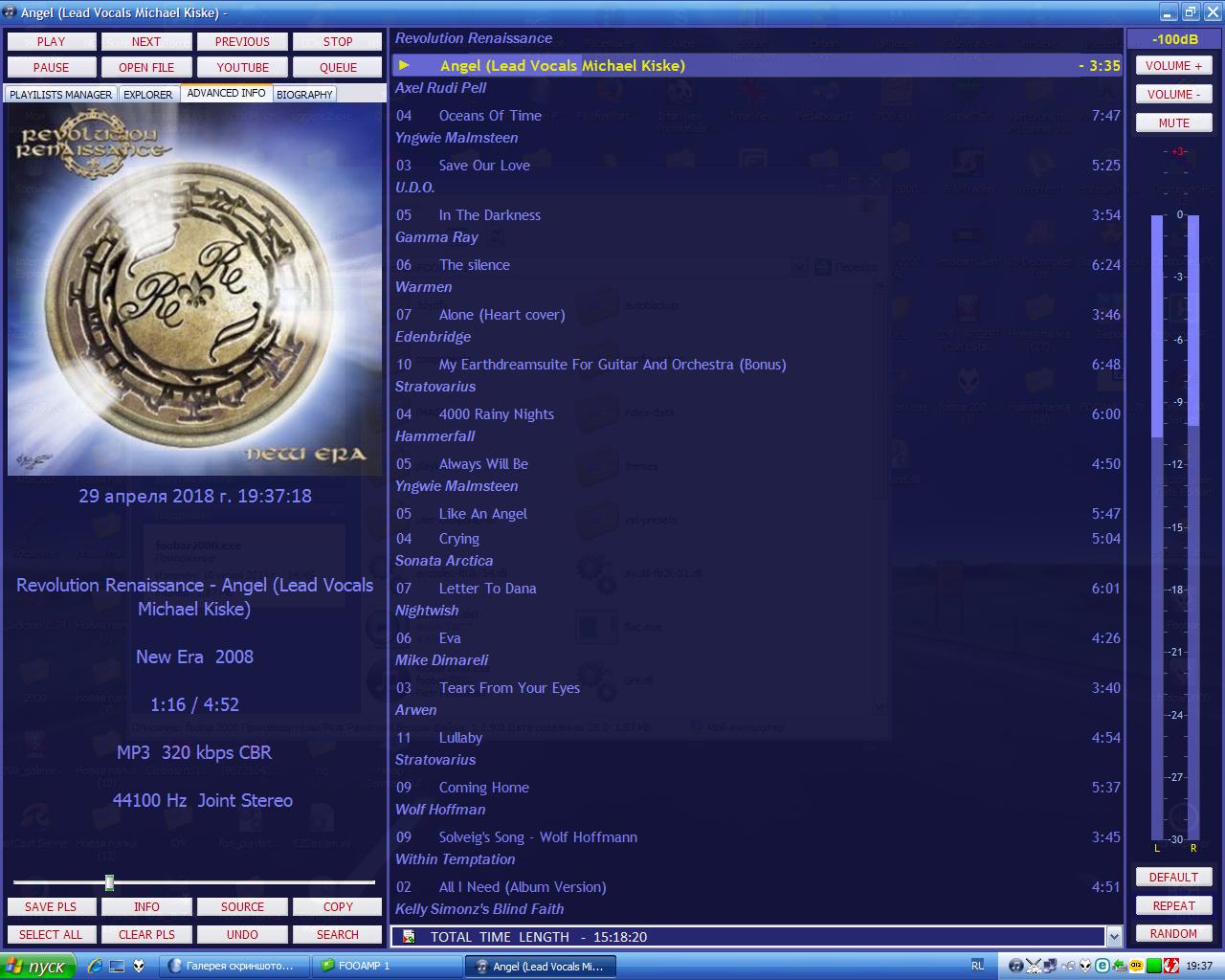The width and height of the screenshot is (1225, 980).
Task: Select track 'The silence' in playlist
Action: (757, 264)
